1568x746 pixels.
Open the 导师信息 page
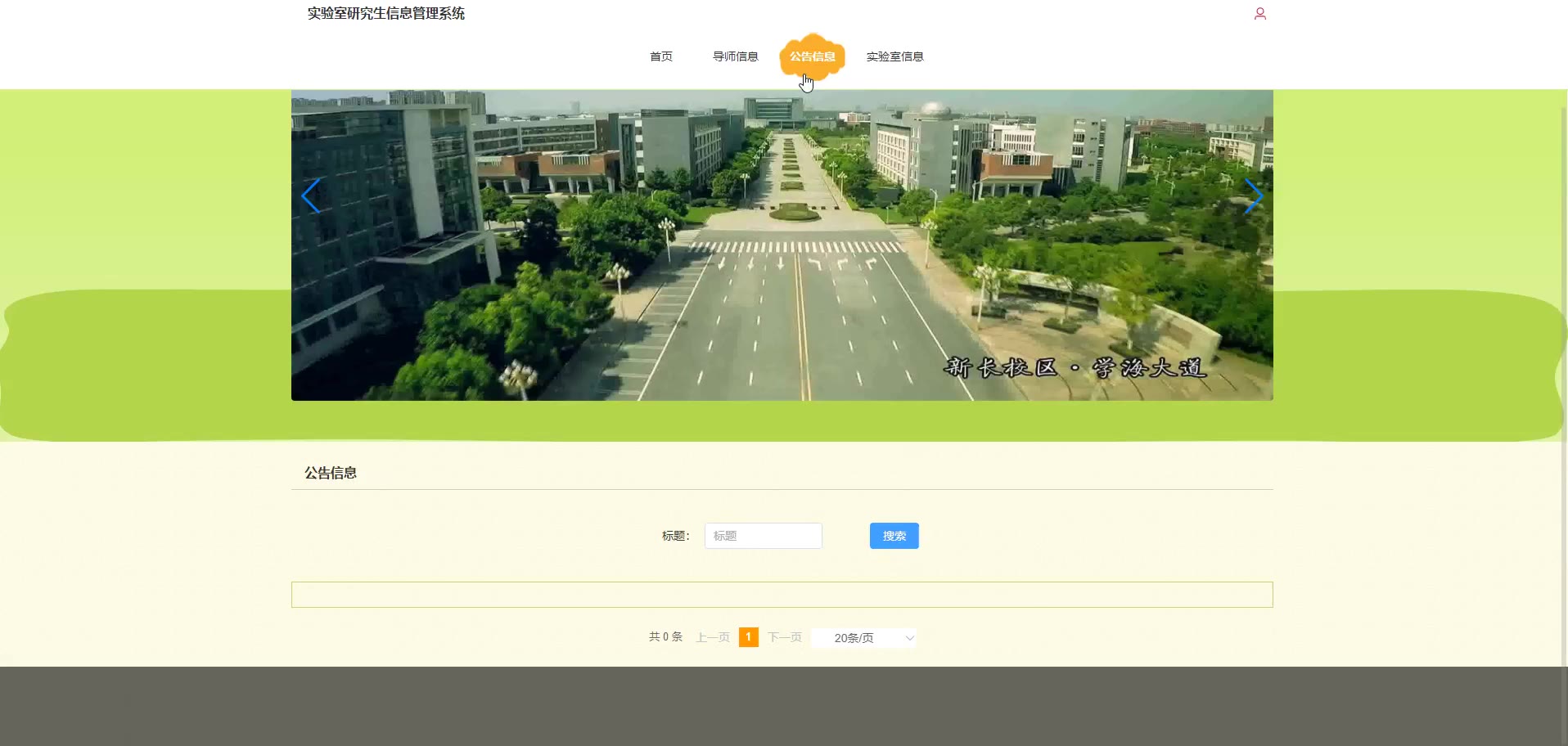pyautogui.click(x=736, y=56)
